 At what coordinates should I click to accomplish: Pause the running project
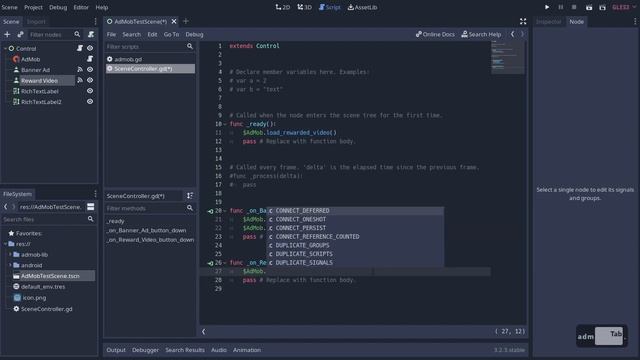pos(560,7)
